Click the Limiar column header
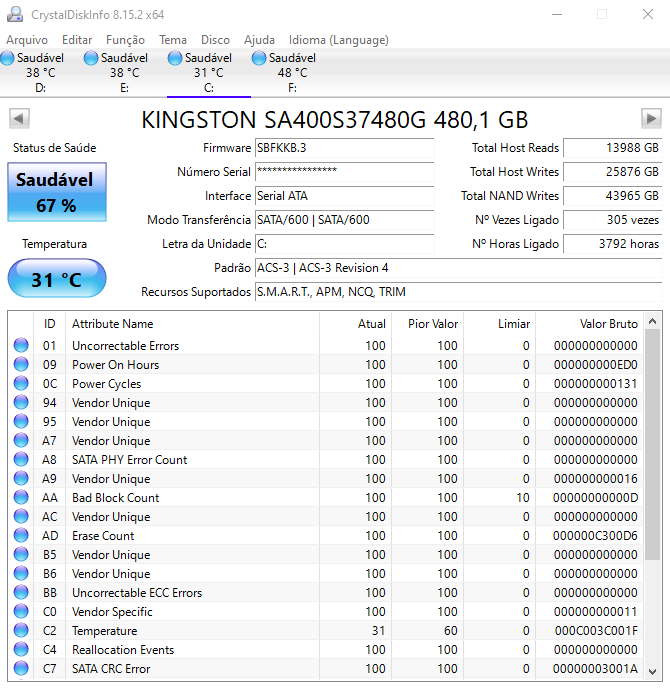The width and height of the screenshot is (670, 690). pos(500,324)
